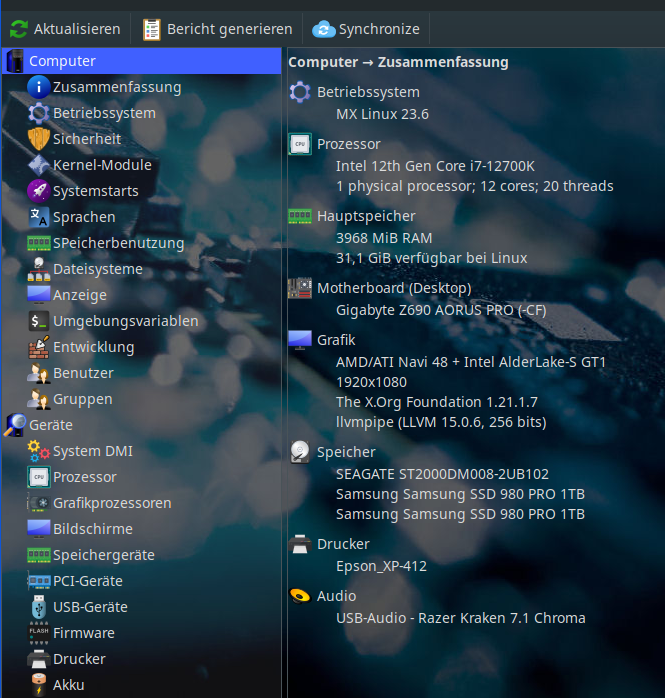Select '31,1 GiB verfügbar bei Linux' line

point(431,258)
